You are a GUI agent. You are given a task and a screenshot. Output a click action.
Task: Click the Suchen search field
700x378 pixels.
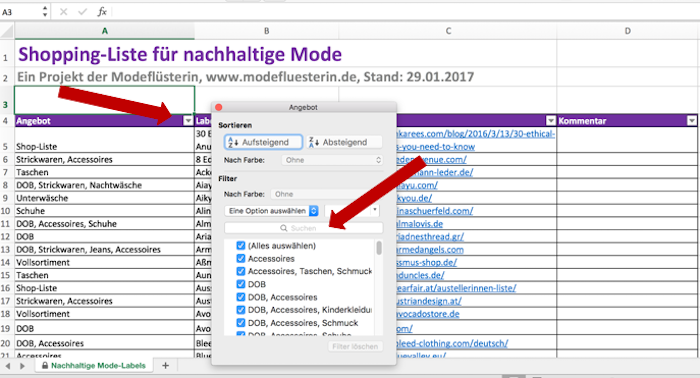click(x=304, y=228)
